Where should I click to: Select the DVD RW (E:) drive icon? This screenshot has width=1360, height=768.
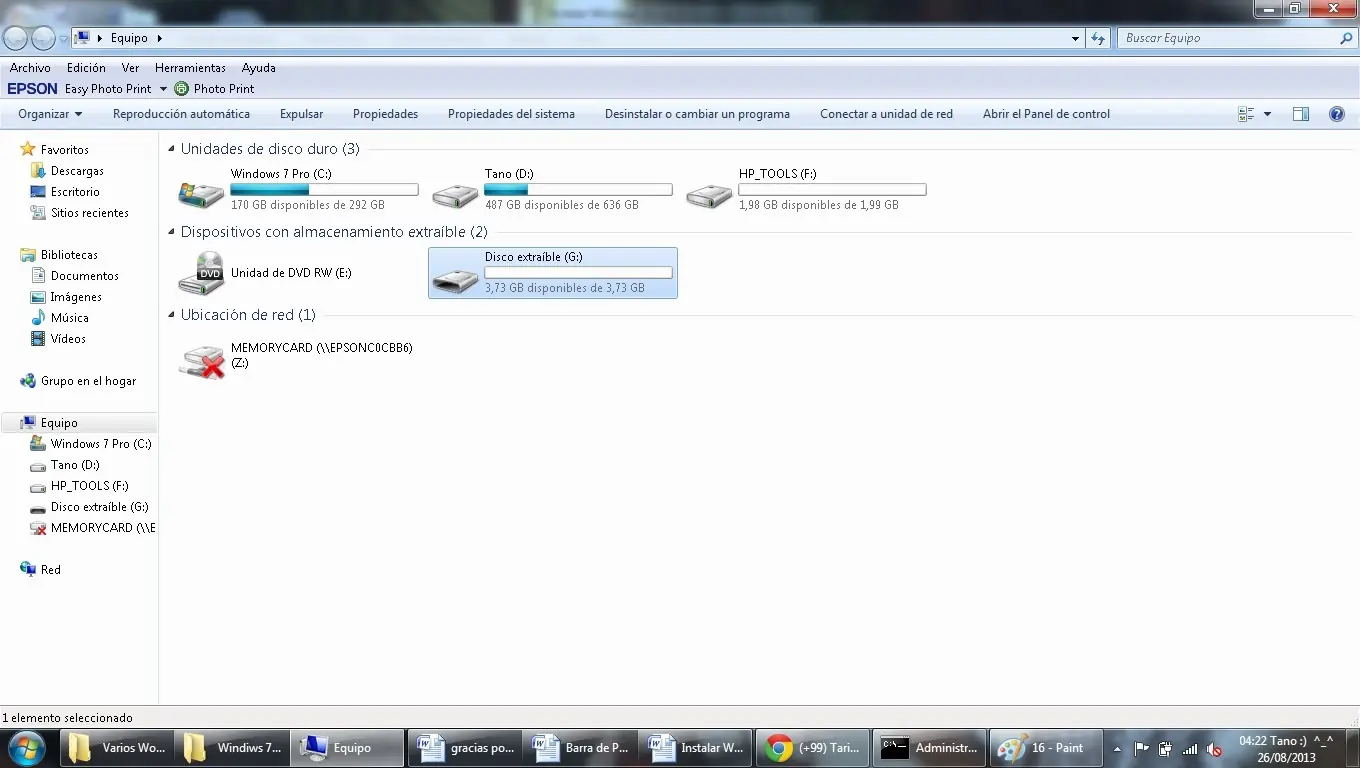[x=202, y=273]
